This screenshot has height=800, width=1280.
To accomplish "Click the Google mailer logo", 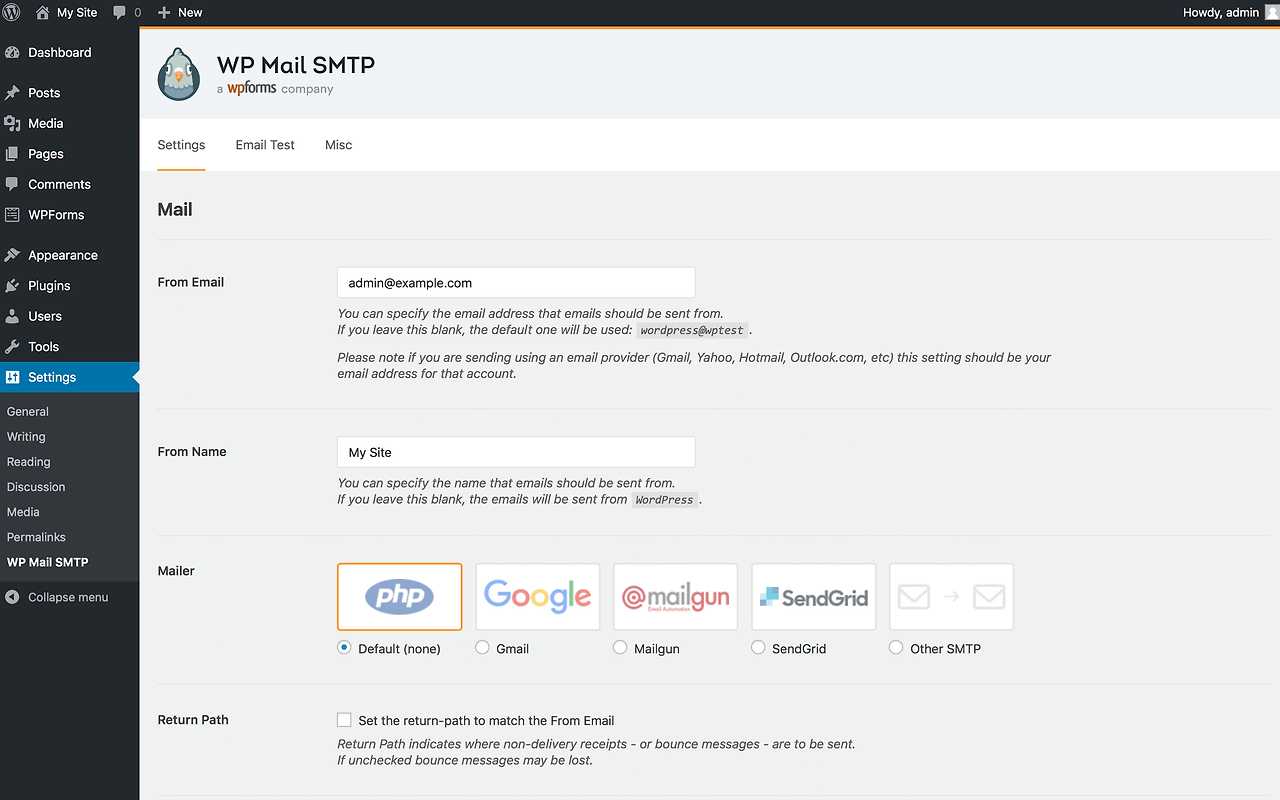I will [537, 595].
